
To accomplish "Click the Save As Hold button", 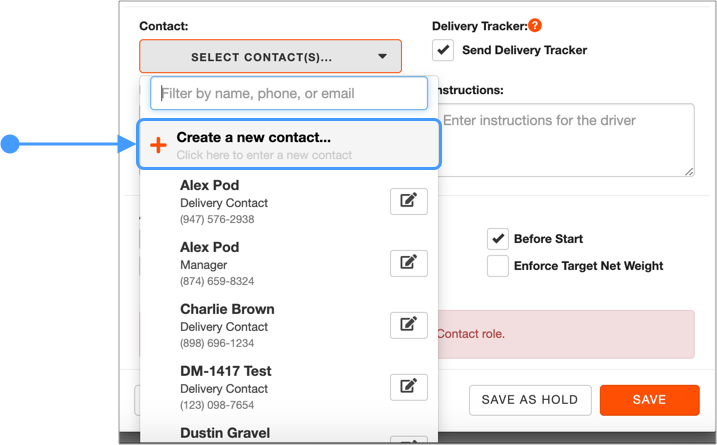I will (530, 400).
